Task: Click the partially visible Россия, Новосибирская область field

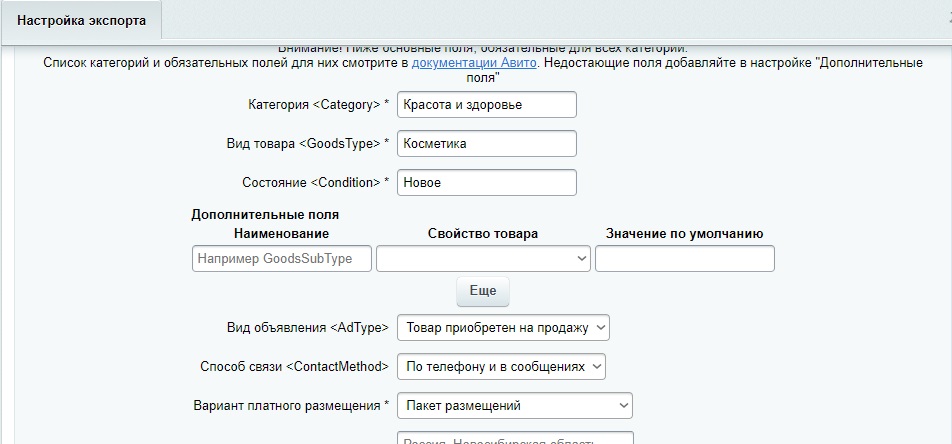Action: pyautogui.click(x=515, y=440)
